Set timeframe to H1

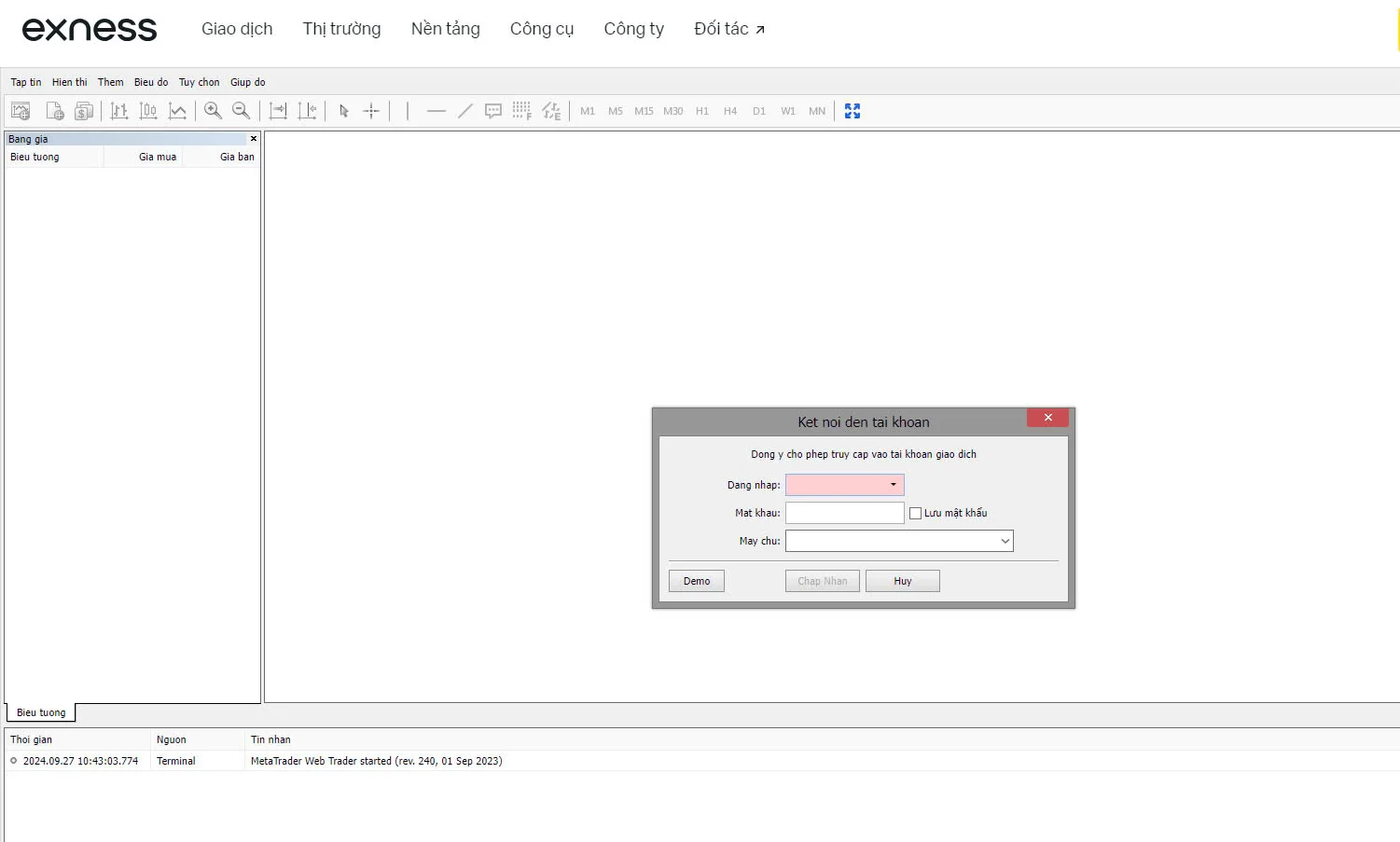(702, 111)
